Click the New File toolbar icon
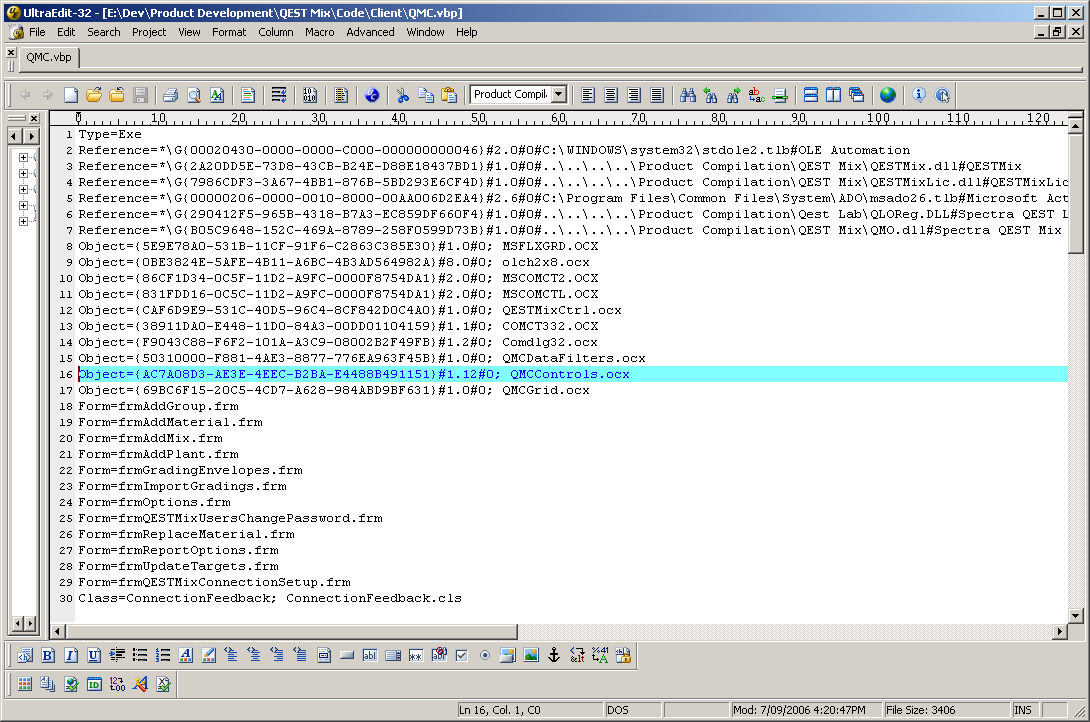1090x722 pixels. pos(71,95)
